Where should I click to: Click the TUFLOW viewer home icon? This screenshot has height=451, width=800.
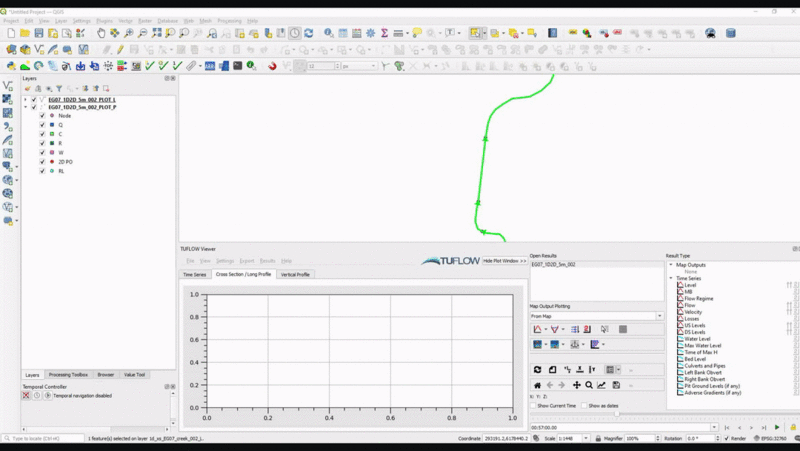click(x=537, y=385)
